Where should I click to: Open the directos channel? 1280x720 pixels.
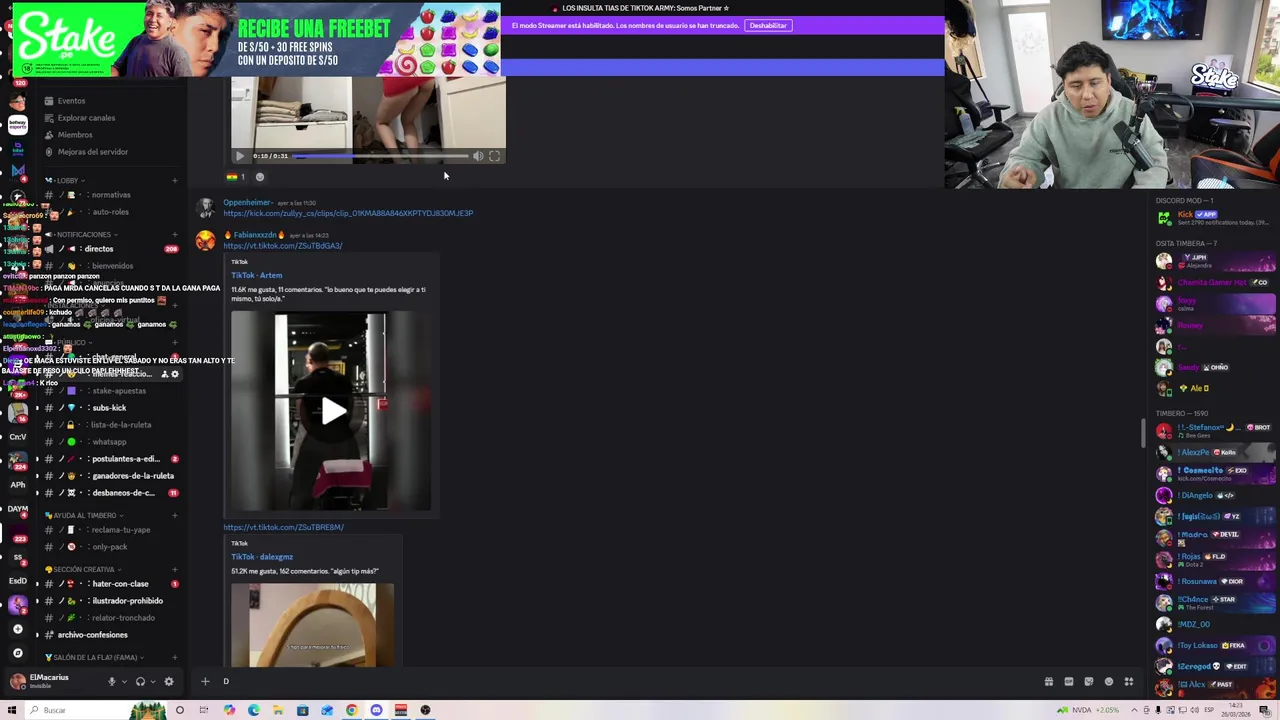pos(110,249)
